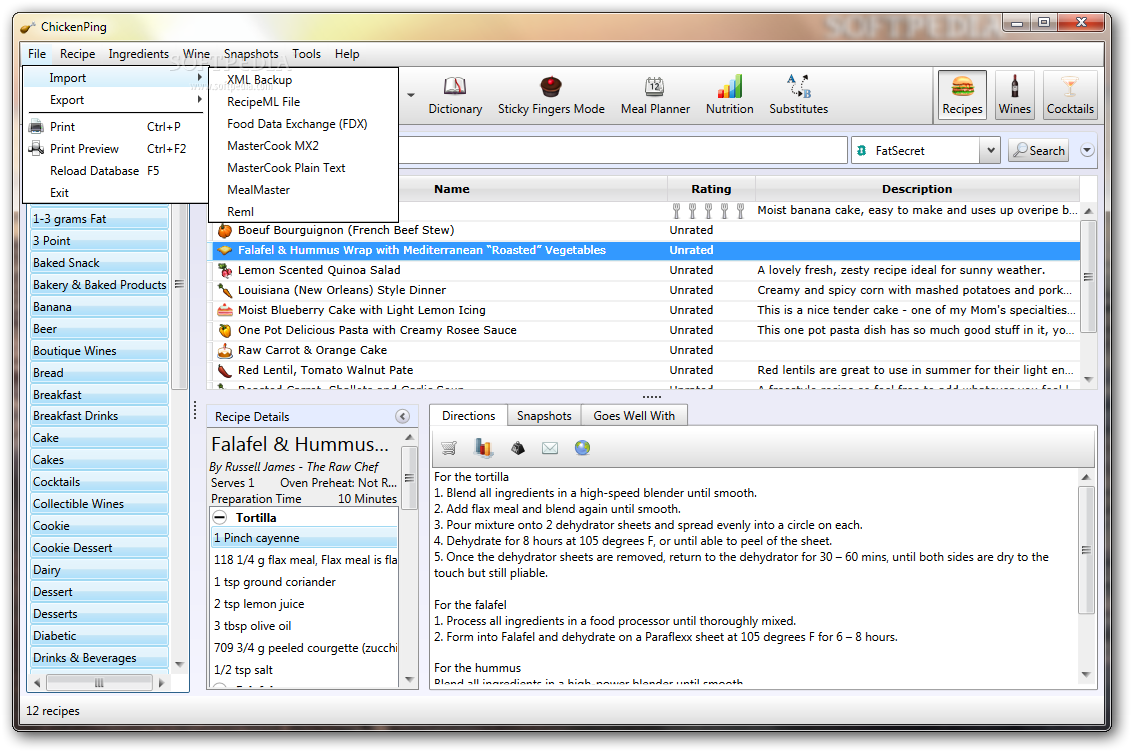Click the Lemon Scented Quinoa Salad icon

(225, 270)
